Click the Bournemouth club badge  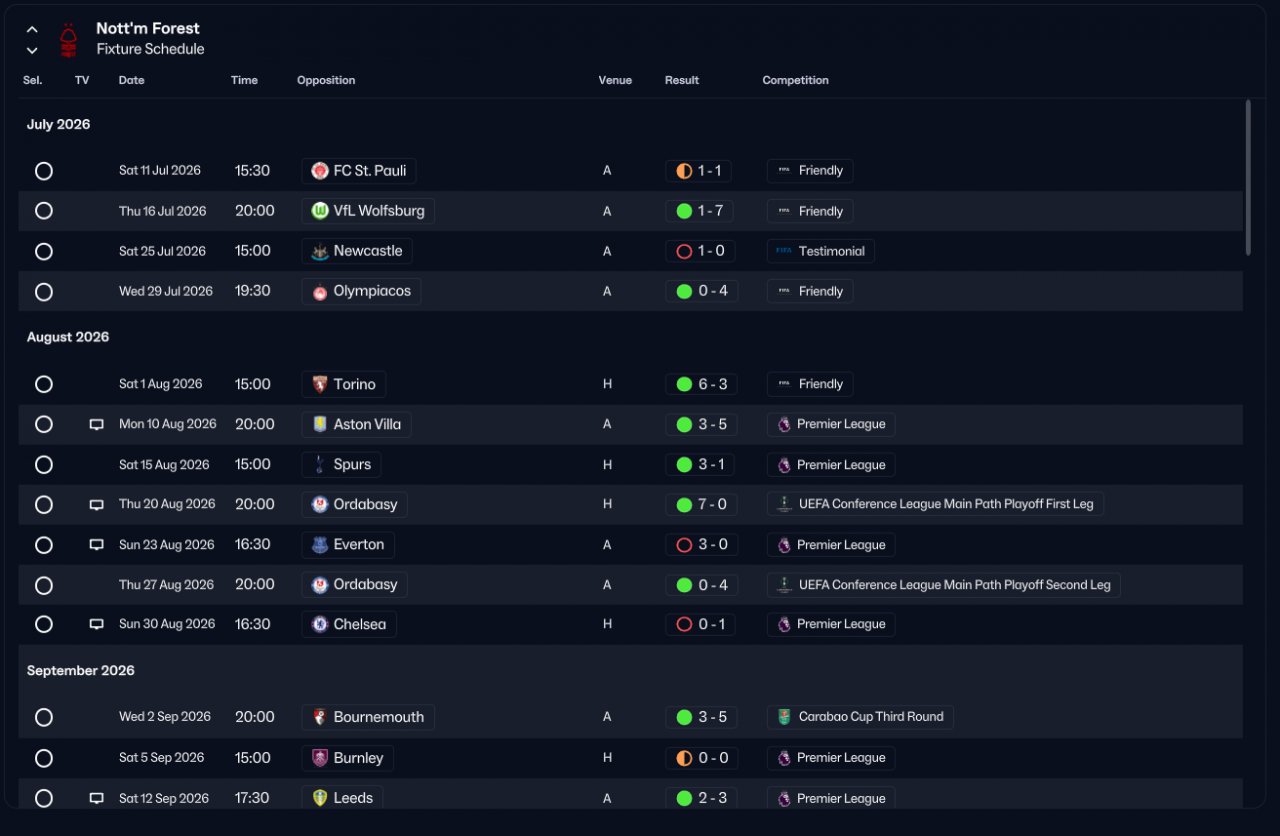[320, 717]
